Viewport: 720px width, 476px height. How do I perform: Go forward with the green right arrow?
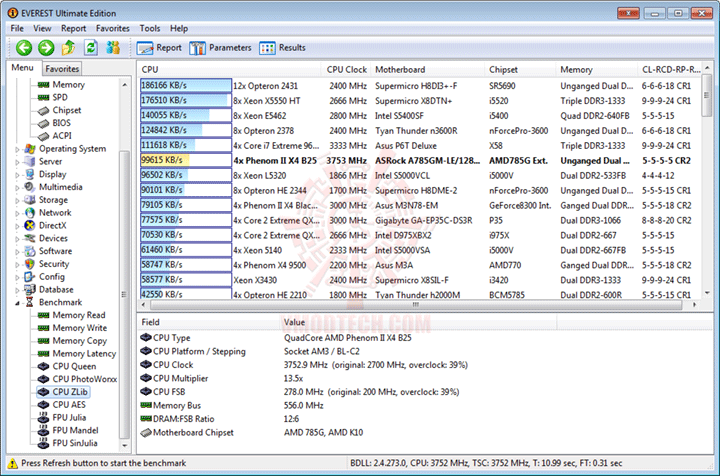46,47
